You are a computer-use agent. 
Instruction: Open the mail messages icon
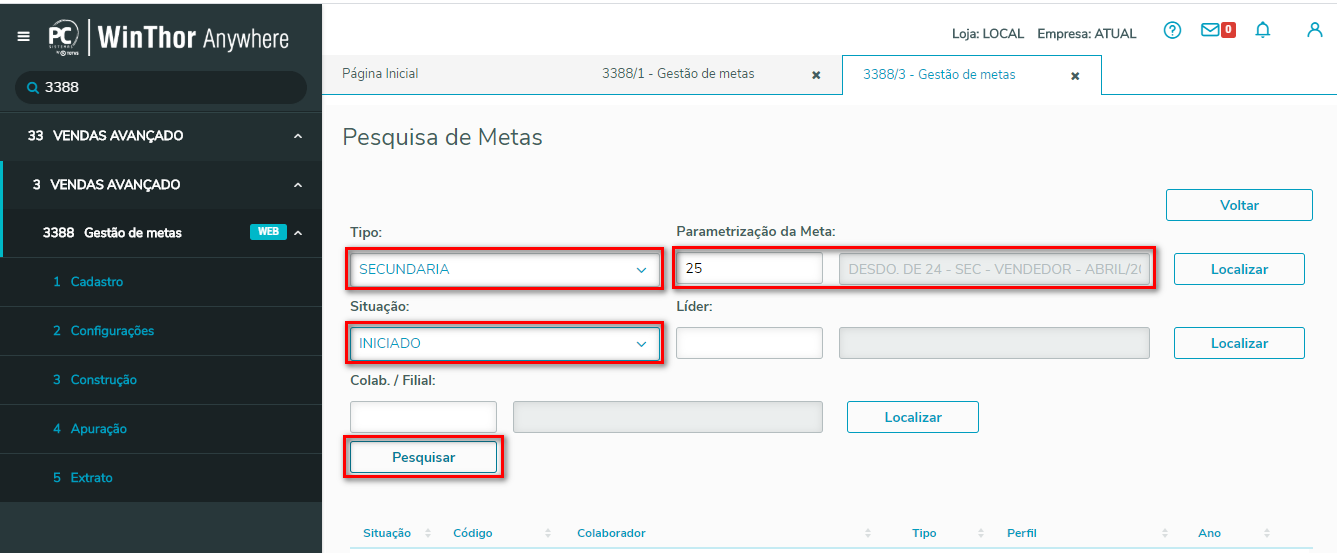1211,31
